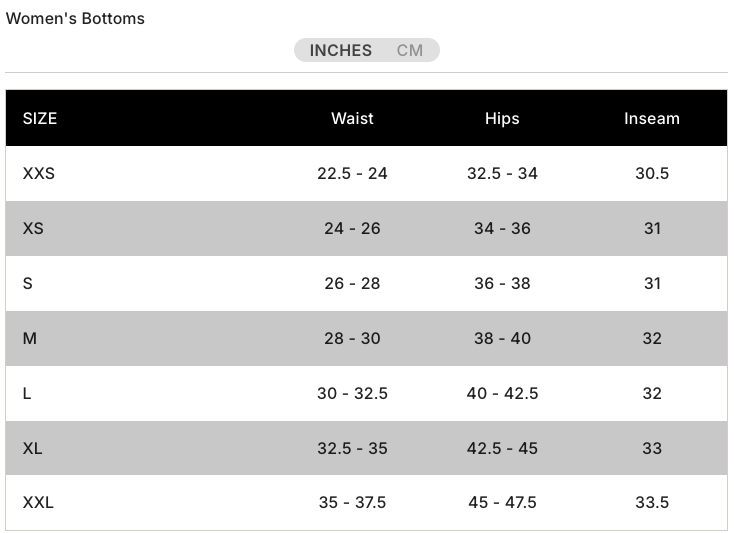The width and height of the screenshot is (734, 533).
Task: Click the SIZE column header
Action: pyautogui.click(x=40, y=118)
